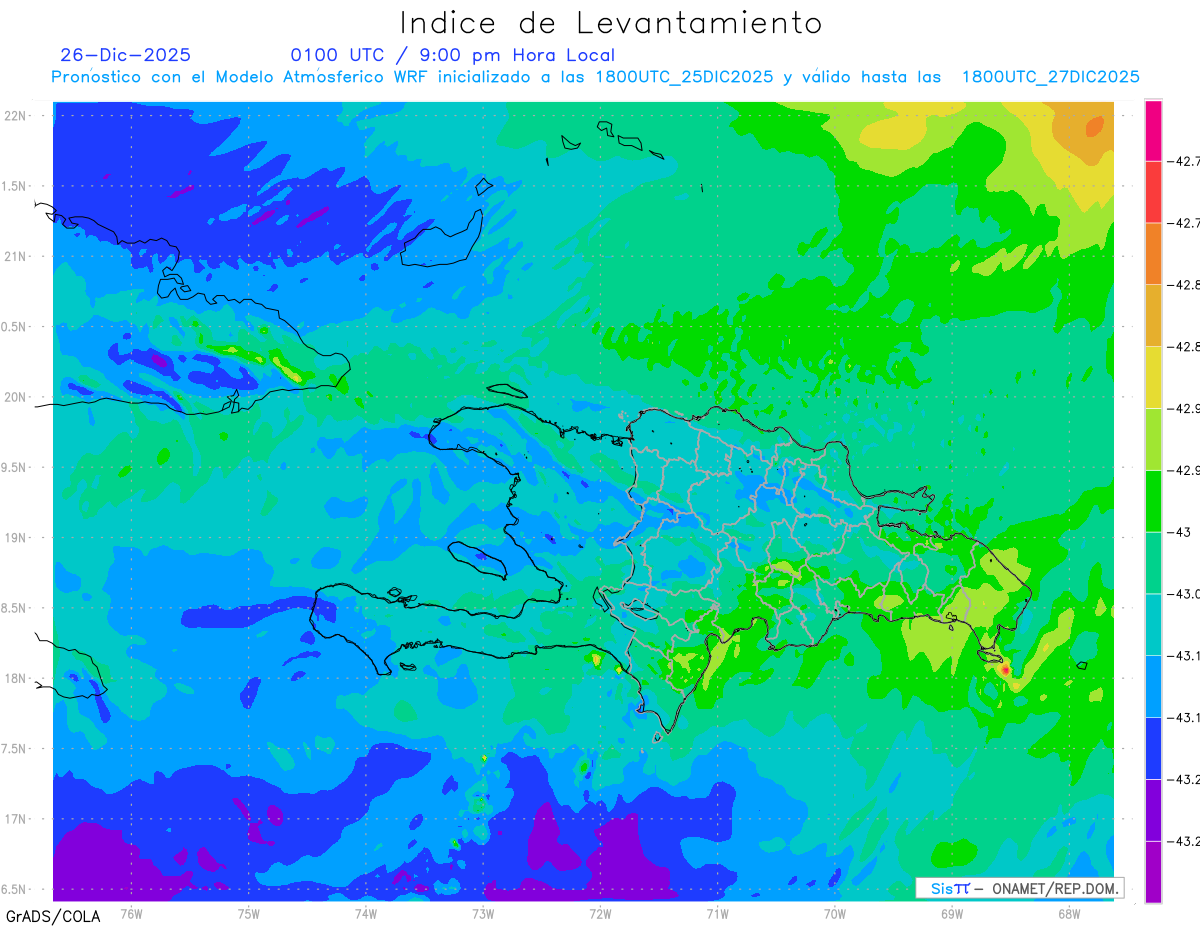
Task: Click the '18N' latitude label
Action: click(16, 678)
